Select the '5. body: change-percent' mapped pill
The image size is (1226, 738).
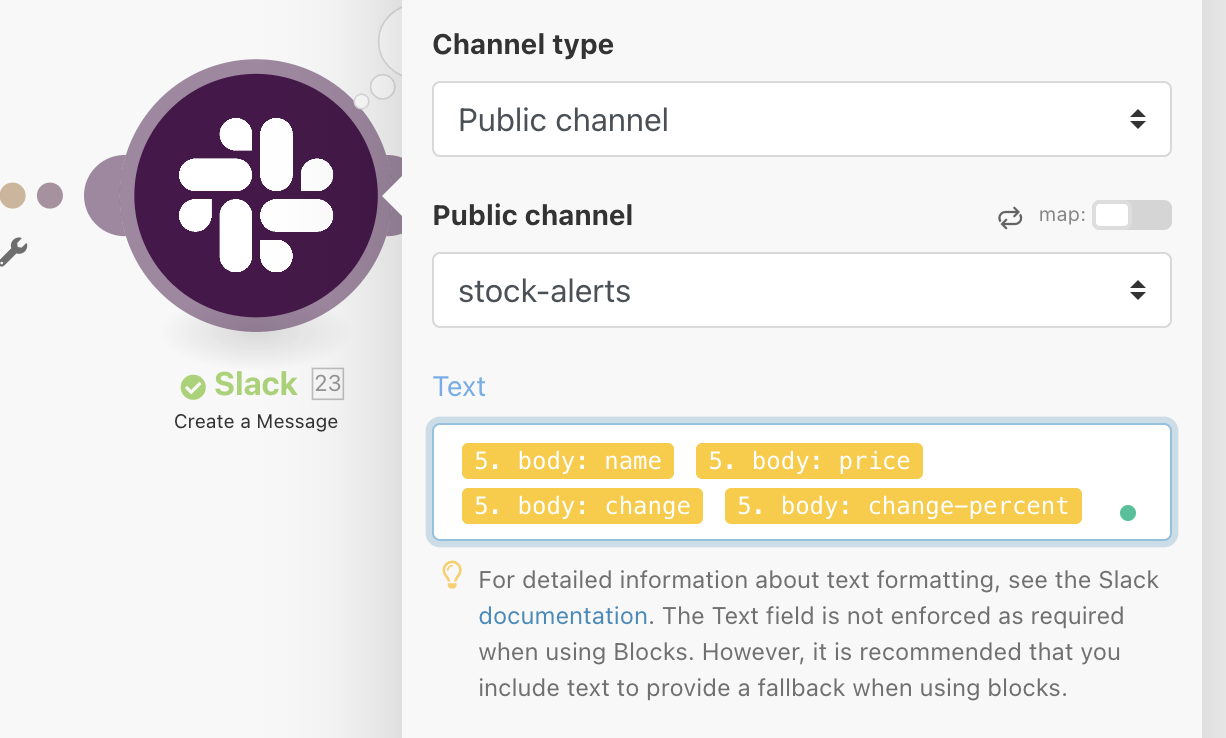[x=902, y=506]
